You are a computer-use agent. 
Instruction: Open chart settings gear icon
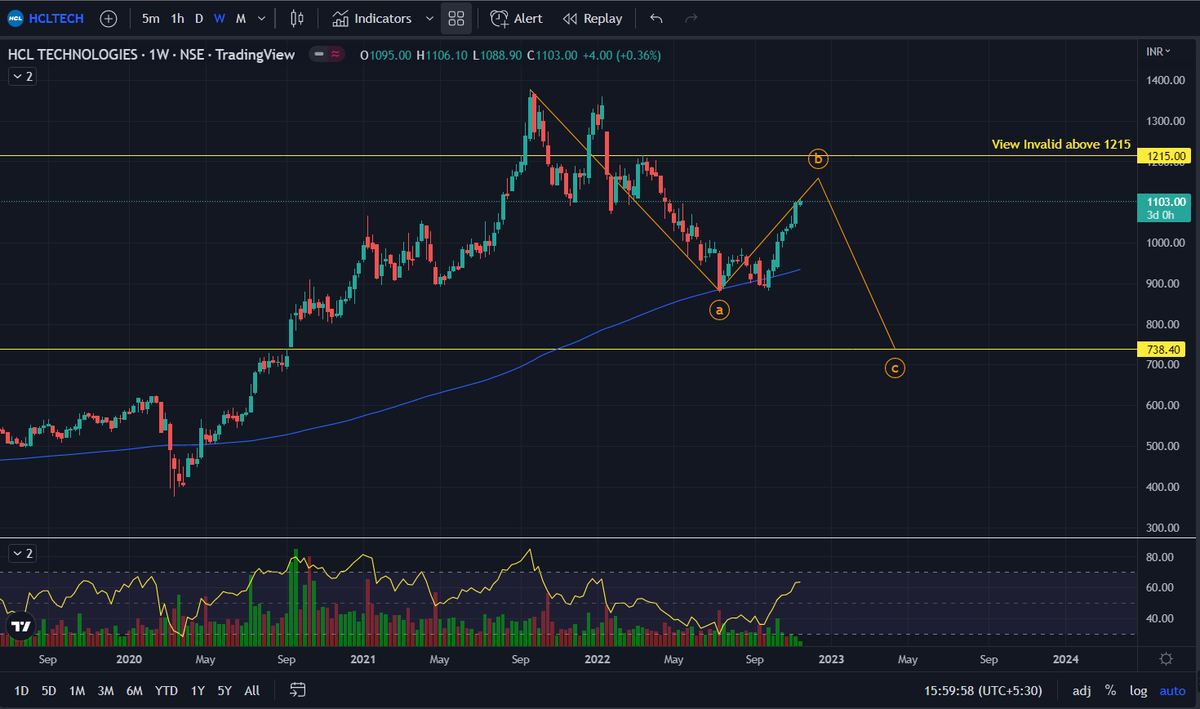click(x=1165, y=658)
